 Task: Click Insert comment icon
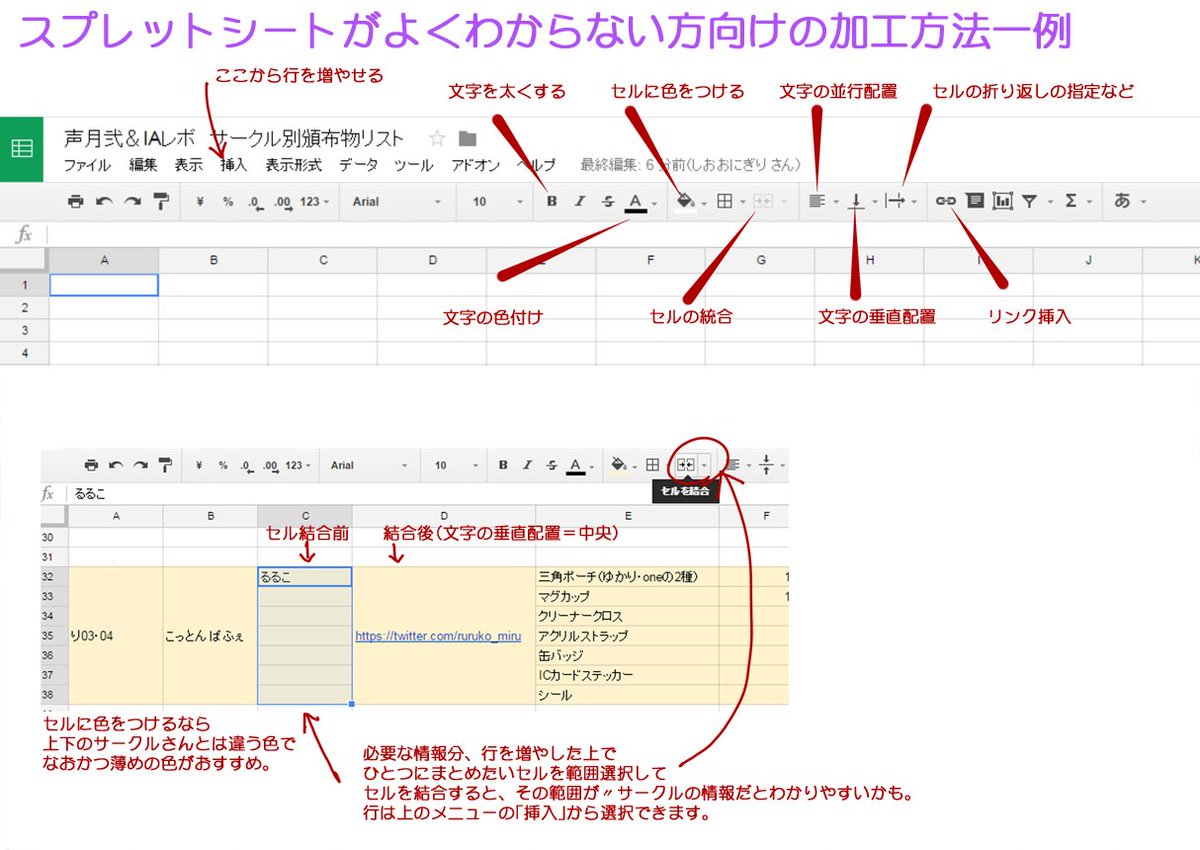975,201
